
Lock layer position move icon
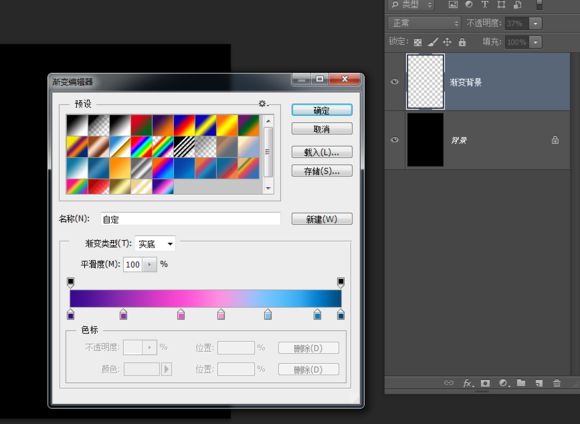point(447,42)
